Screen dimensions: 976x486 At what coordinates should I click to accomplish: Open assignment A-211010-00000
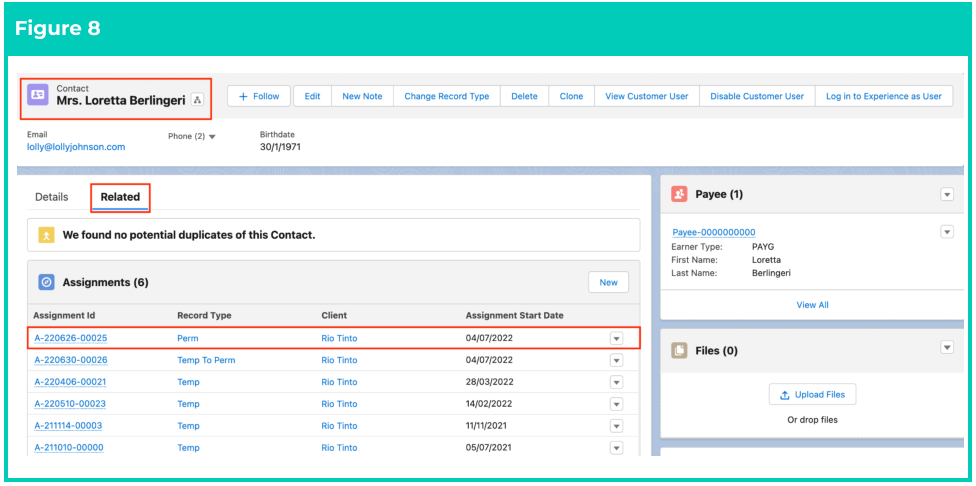pyautogui.click(x=68, y=447)
